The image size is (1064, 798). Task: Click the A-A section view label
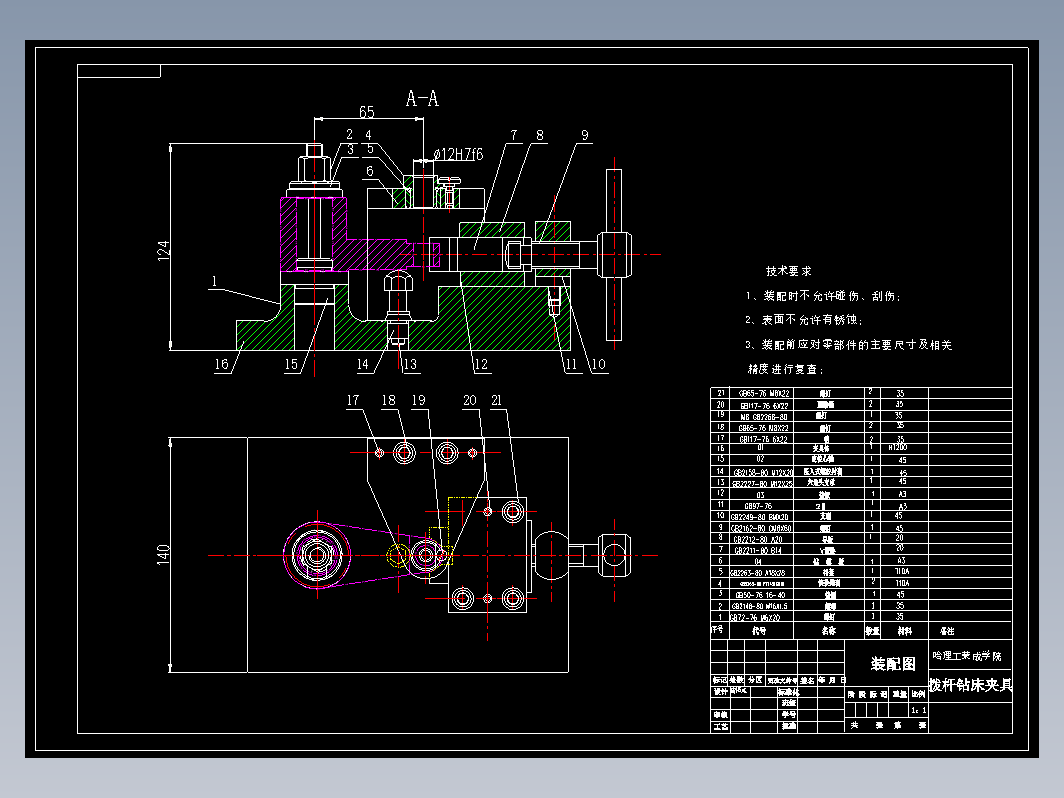pos(422,99)
